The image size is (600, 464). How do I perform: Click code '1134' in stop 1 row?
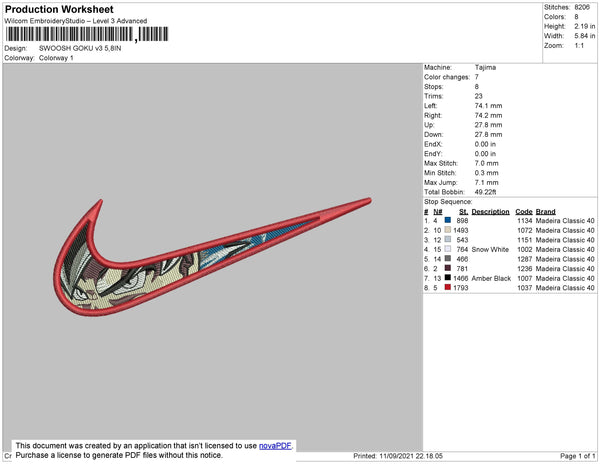pos(525,221)
